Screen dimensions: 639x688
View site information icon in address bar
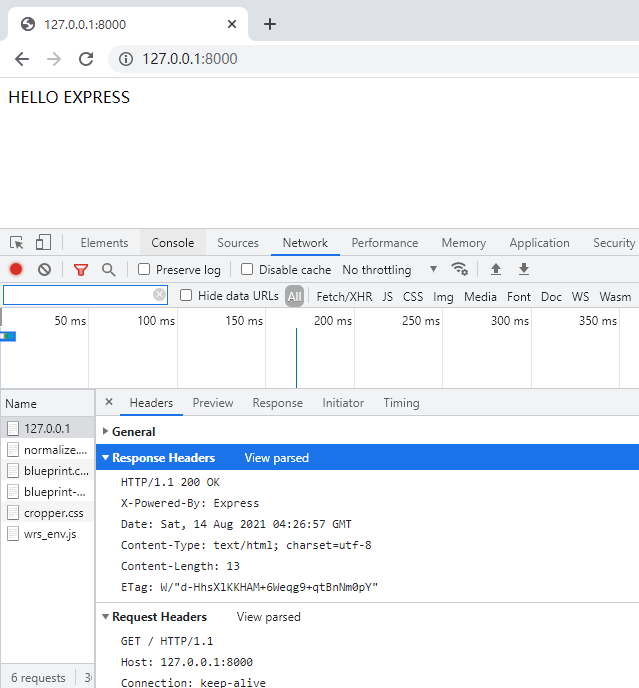(126, 59)
